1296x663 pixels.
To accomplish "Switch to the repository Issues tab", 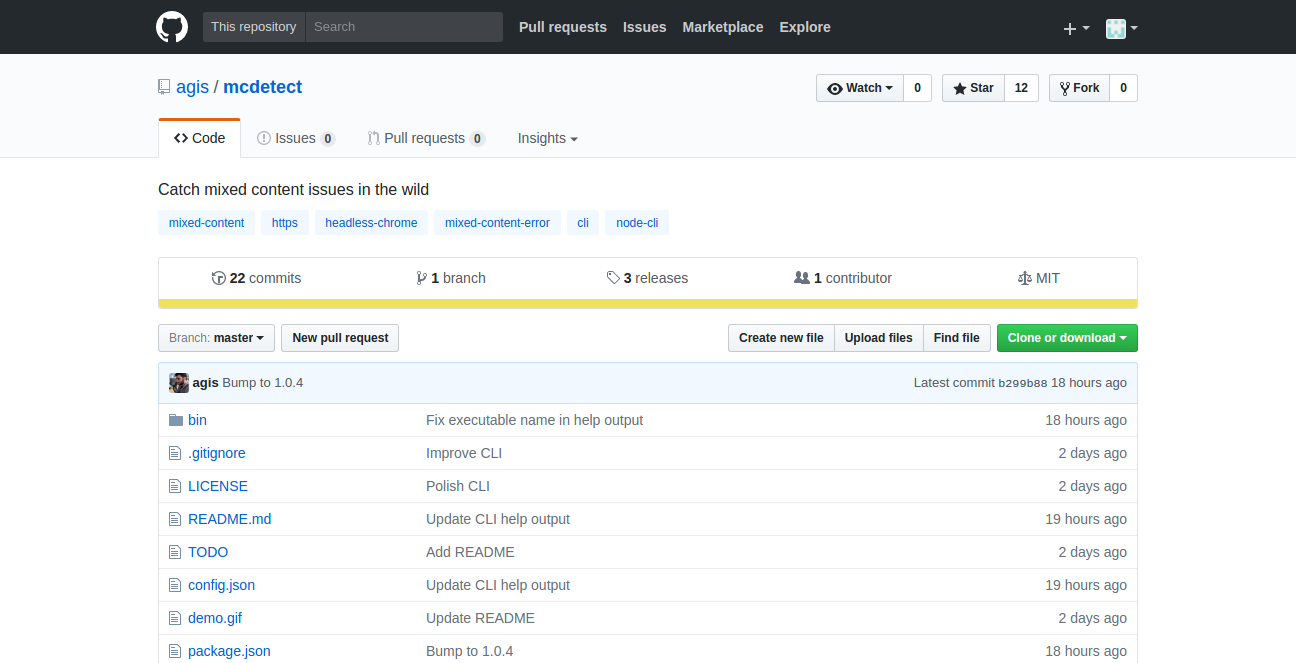I will pyautogui.click(x=296, y=138).
